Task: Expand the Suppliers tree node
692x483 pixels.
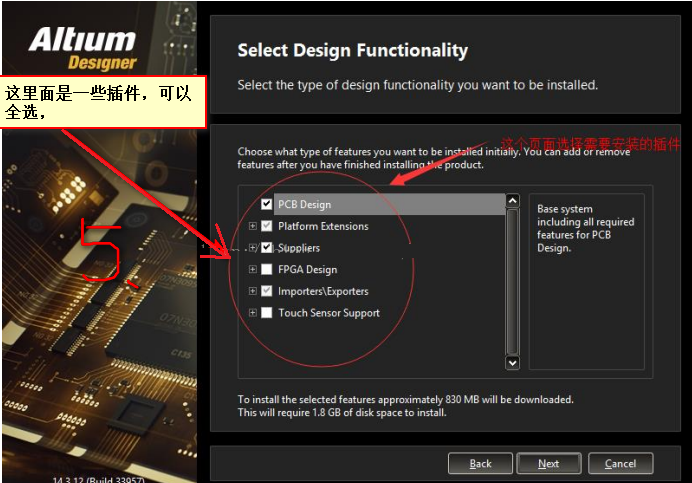Action: 252,247
